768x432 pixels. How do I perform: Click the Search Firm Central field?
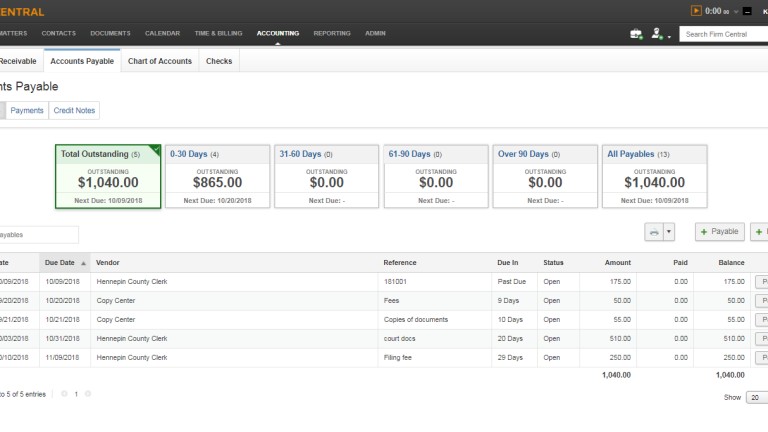(722, 33)
